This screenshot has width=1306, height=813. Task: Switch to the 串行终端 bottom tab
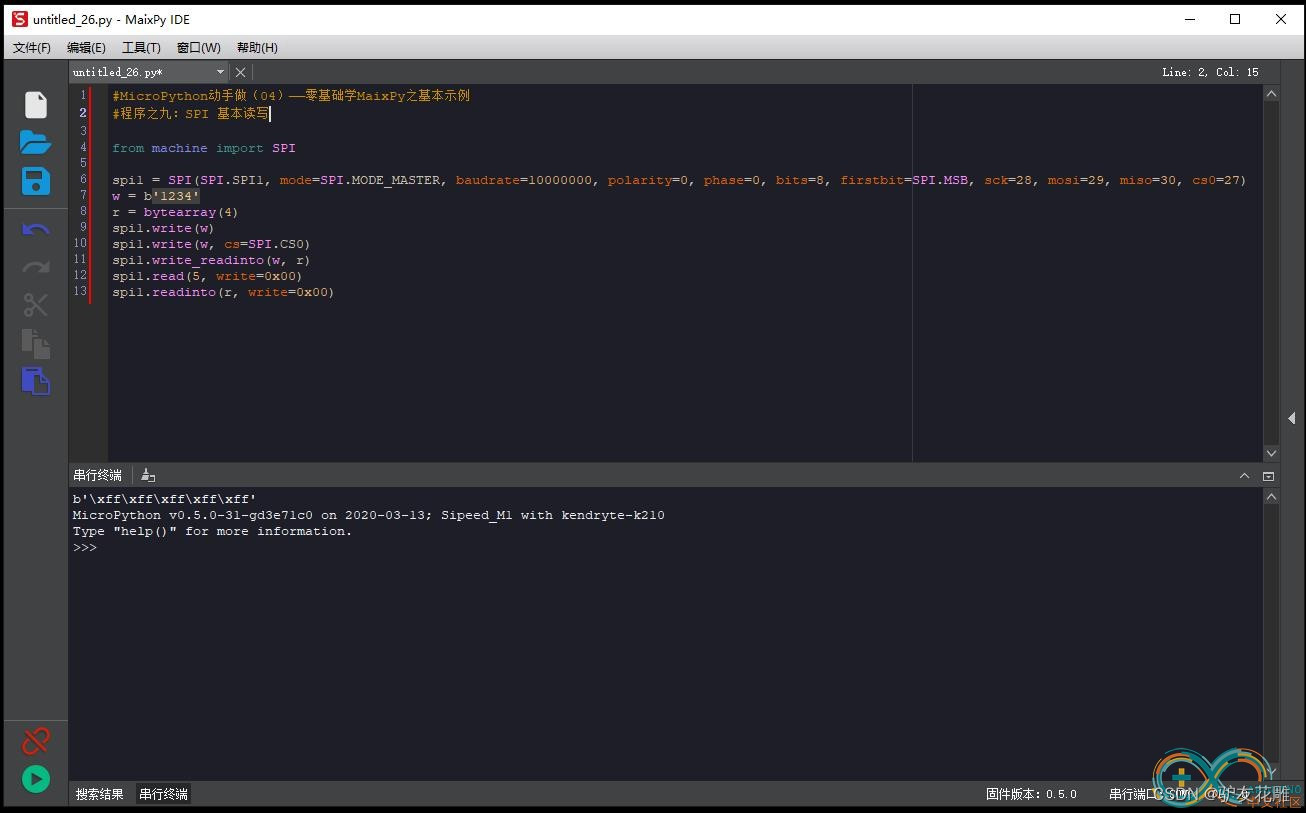pos(163,794)
